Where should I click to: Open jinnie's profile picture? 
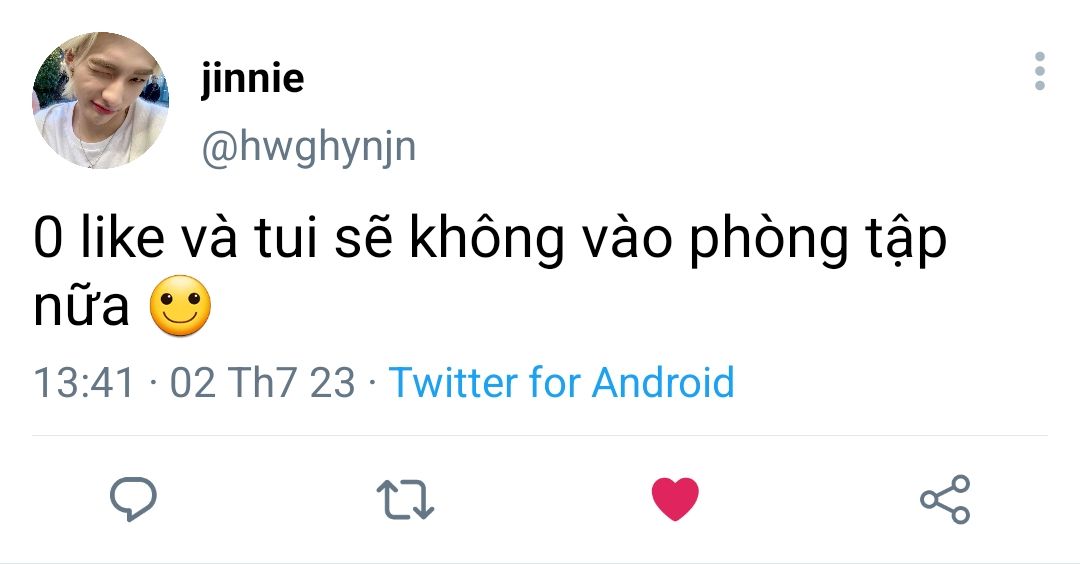click(x=101, y=101)
